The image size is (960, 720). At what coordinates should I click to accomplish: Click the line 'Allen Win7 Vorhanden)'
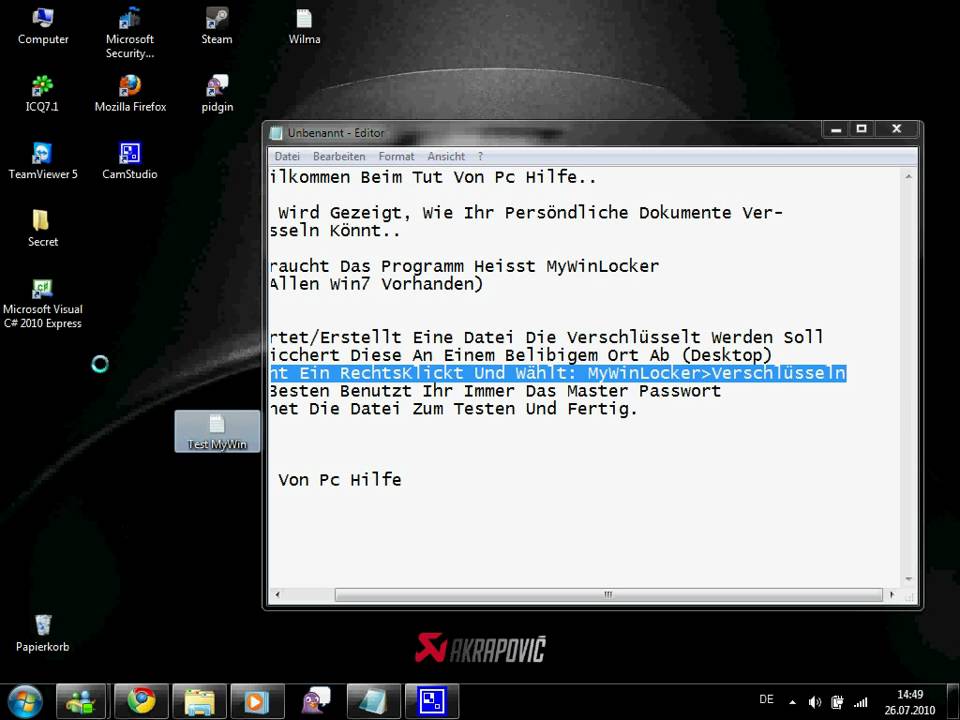pyautogui.click(x=377, y=284)
